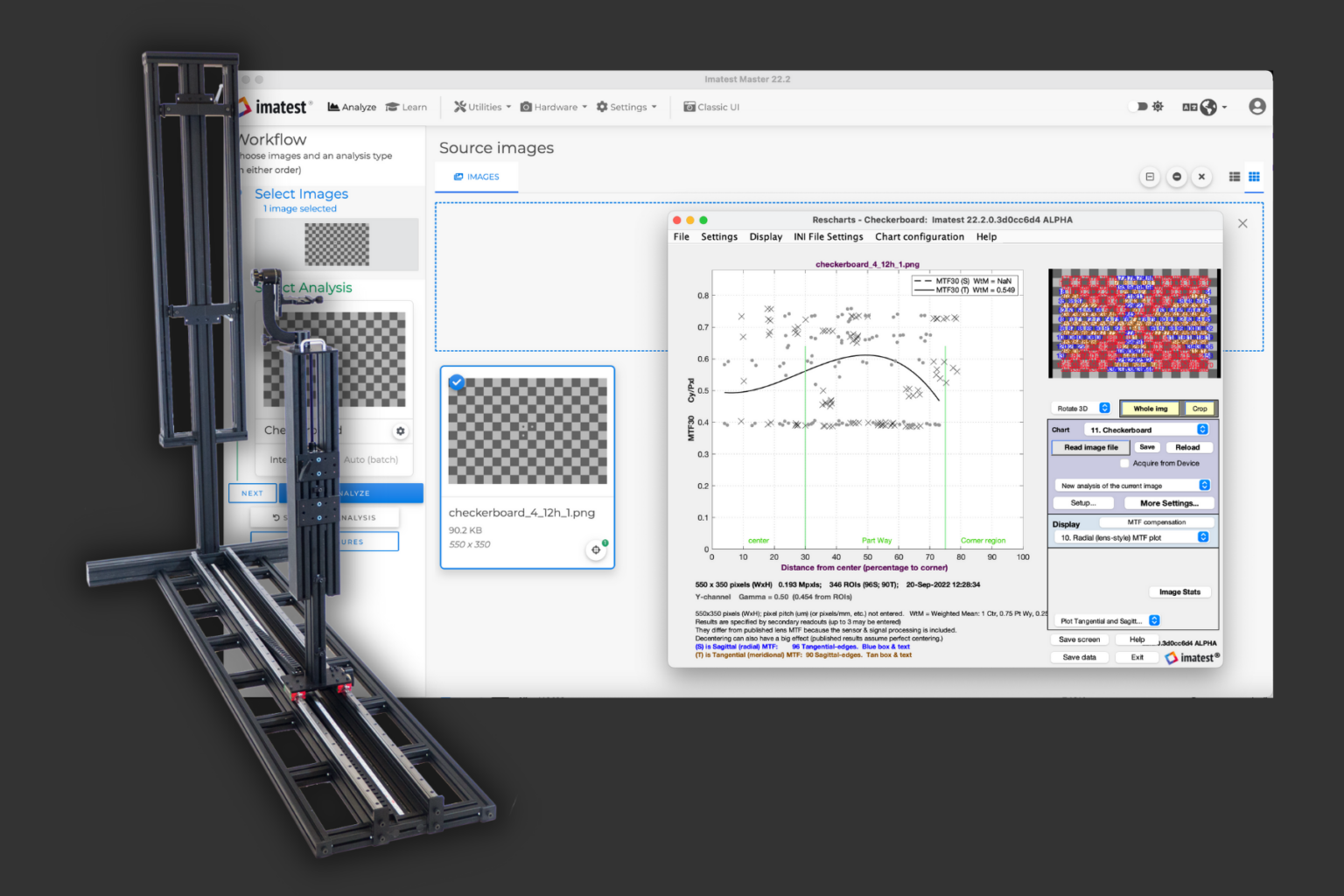
Task: Click the Read image file button
Action: click(x=1090, y=447)
